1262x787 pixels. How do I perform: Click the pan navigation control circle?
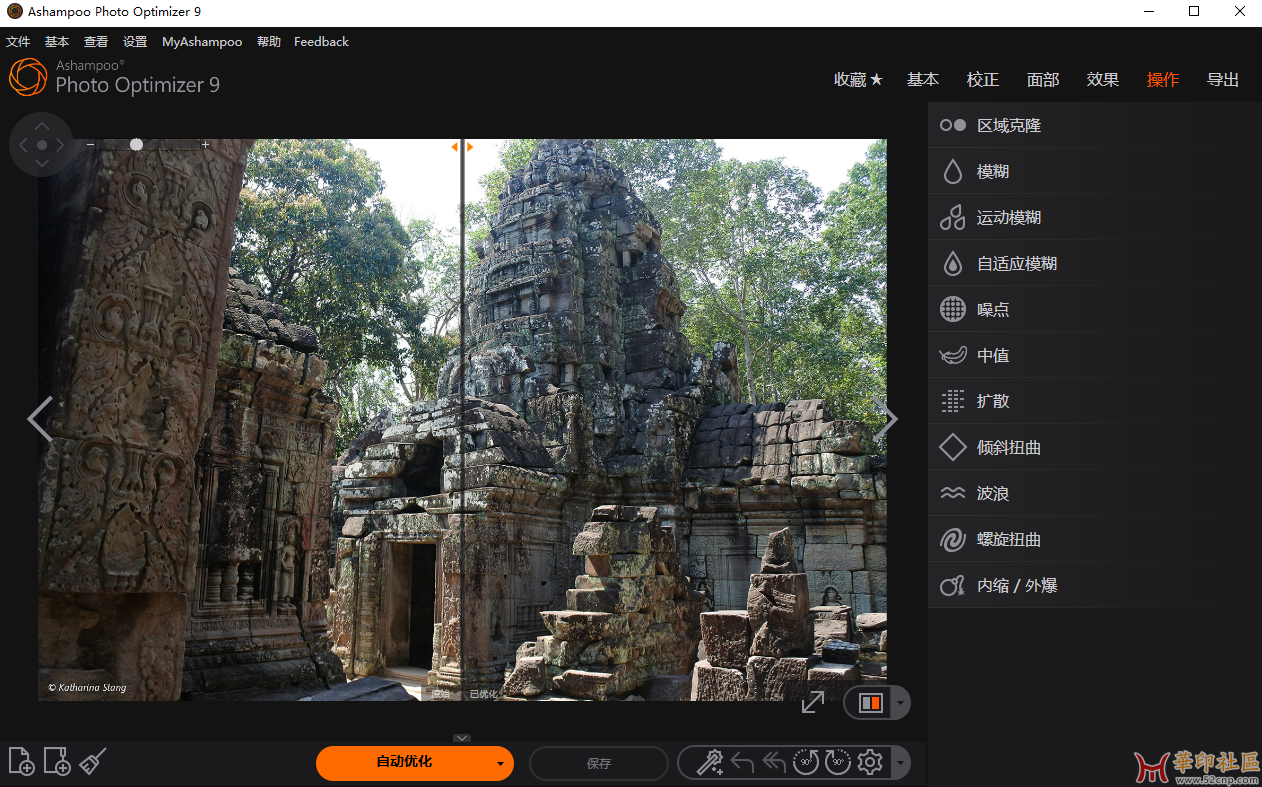(x=41, y=145)
